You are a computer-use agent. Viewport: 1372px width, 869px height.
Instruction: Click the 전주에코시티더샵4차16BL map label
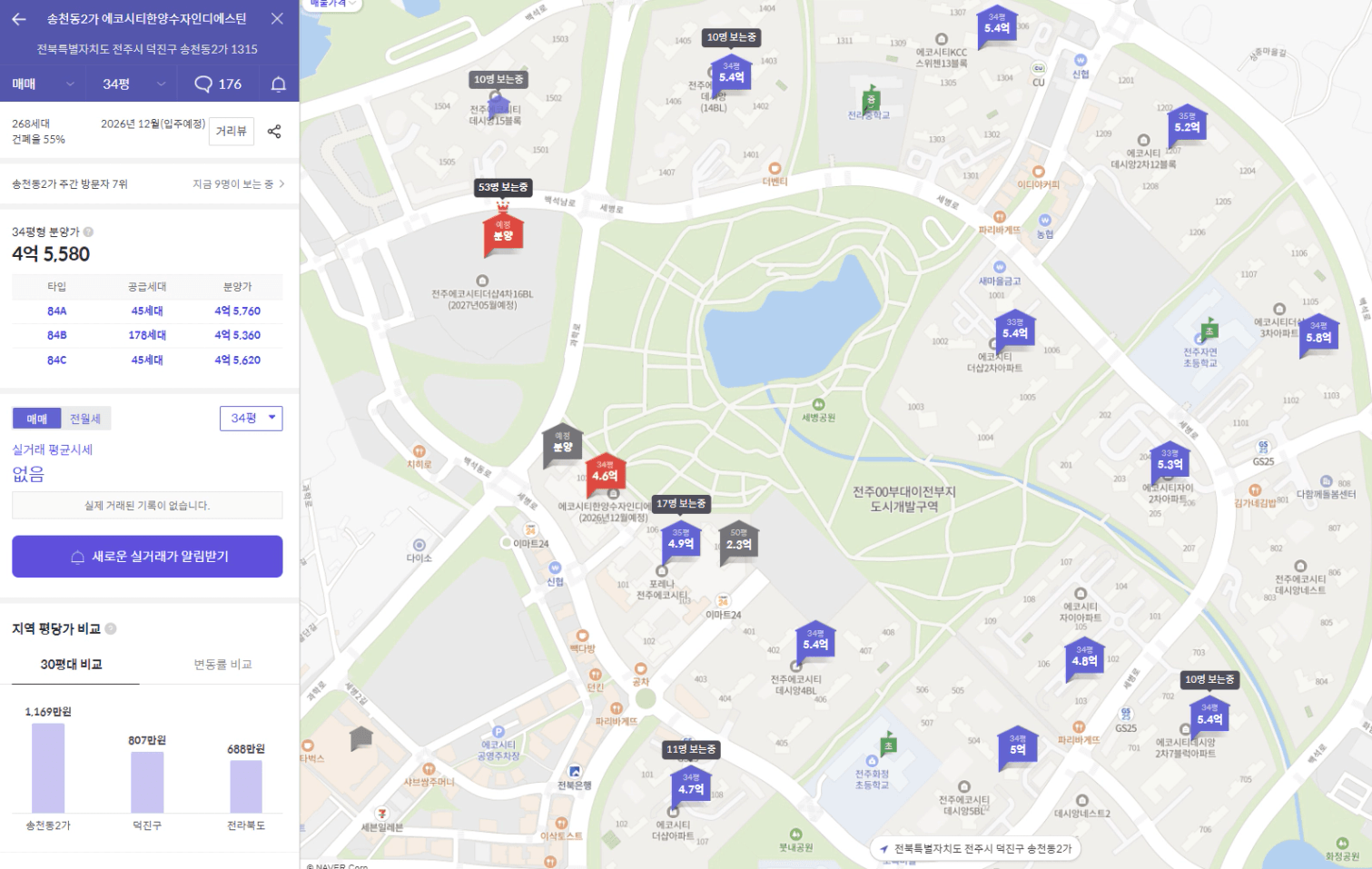(482, 299)
